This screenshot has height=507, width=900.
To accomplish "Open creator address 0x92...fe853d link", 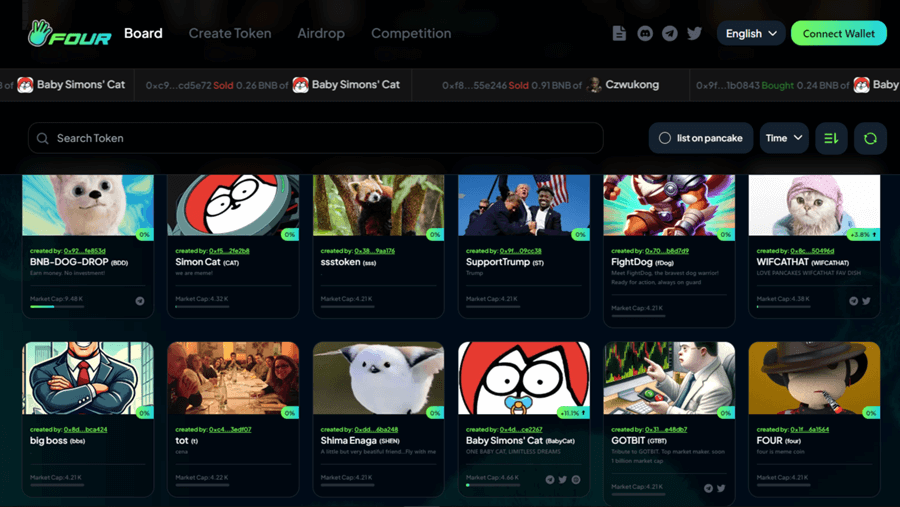I will coord(84,251).
